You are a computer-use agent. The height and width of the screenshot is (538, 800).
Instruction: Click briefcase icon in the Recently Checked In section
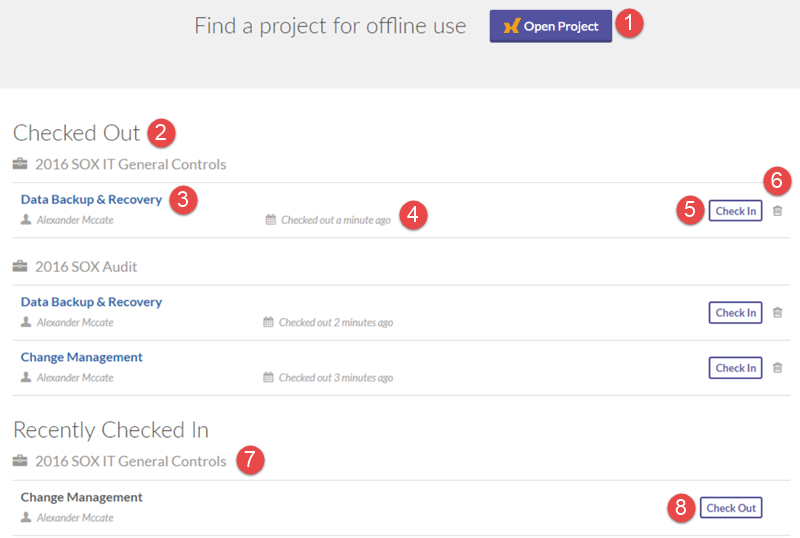click(x=20, y=461)
